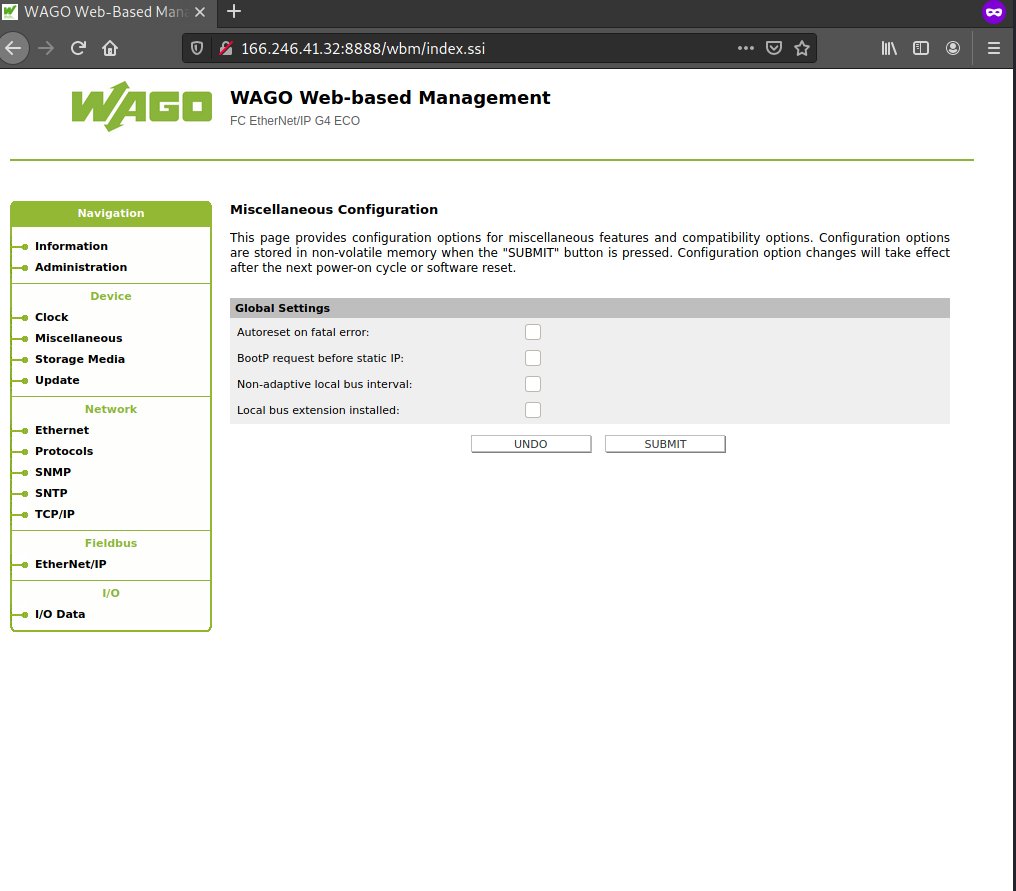Open EtherNet/IP fieldbus page
1016x891 pixels.
click(x=70, y=564)
